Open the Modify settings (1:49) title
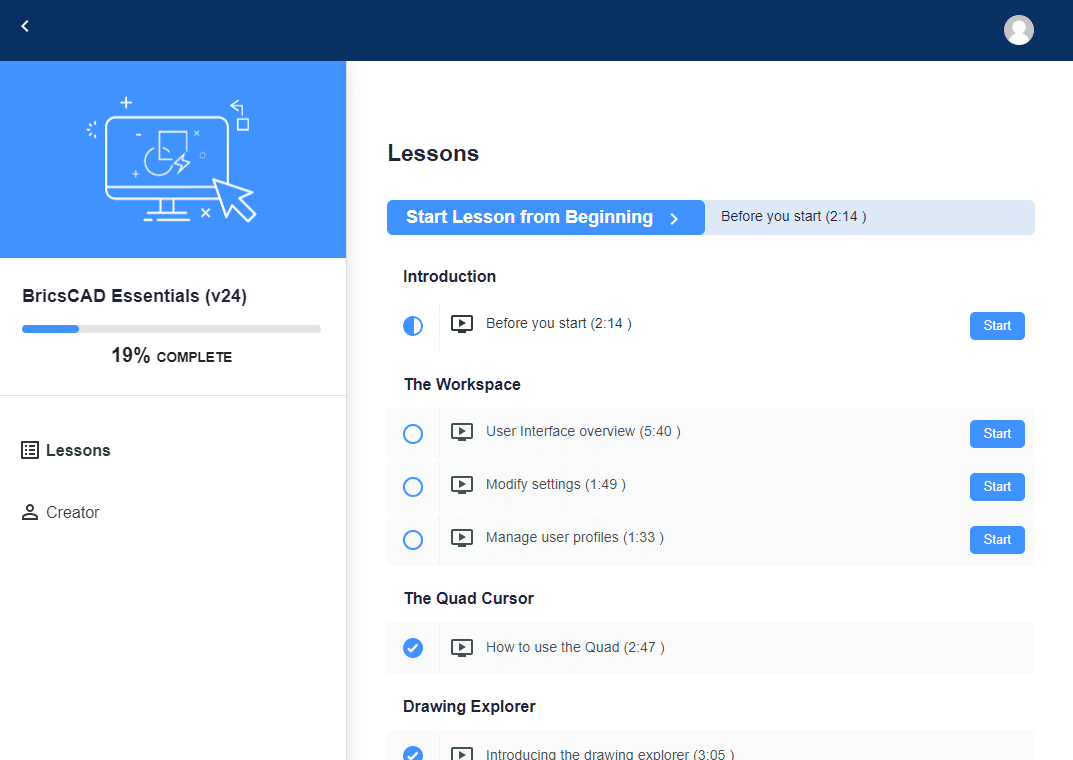The width and height of the screenshot is (1073, 760). click(556, 484)
